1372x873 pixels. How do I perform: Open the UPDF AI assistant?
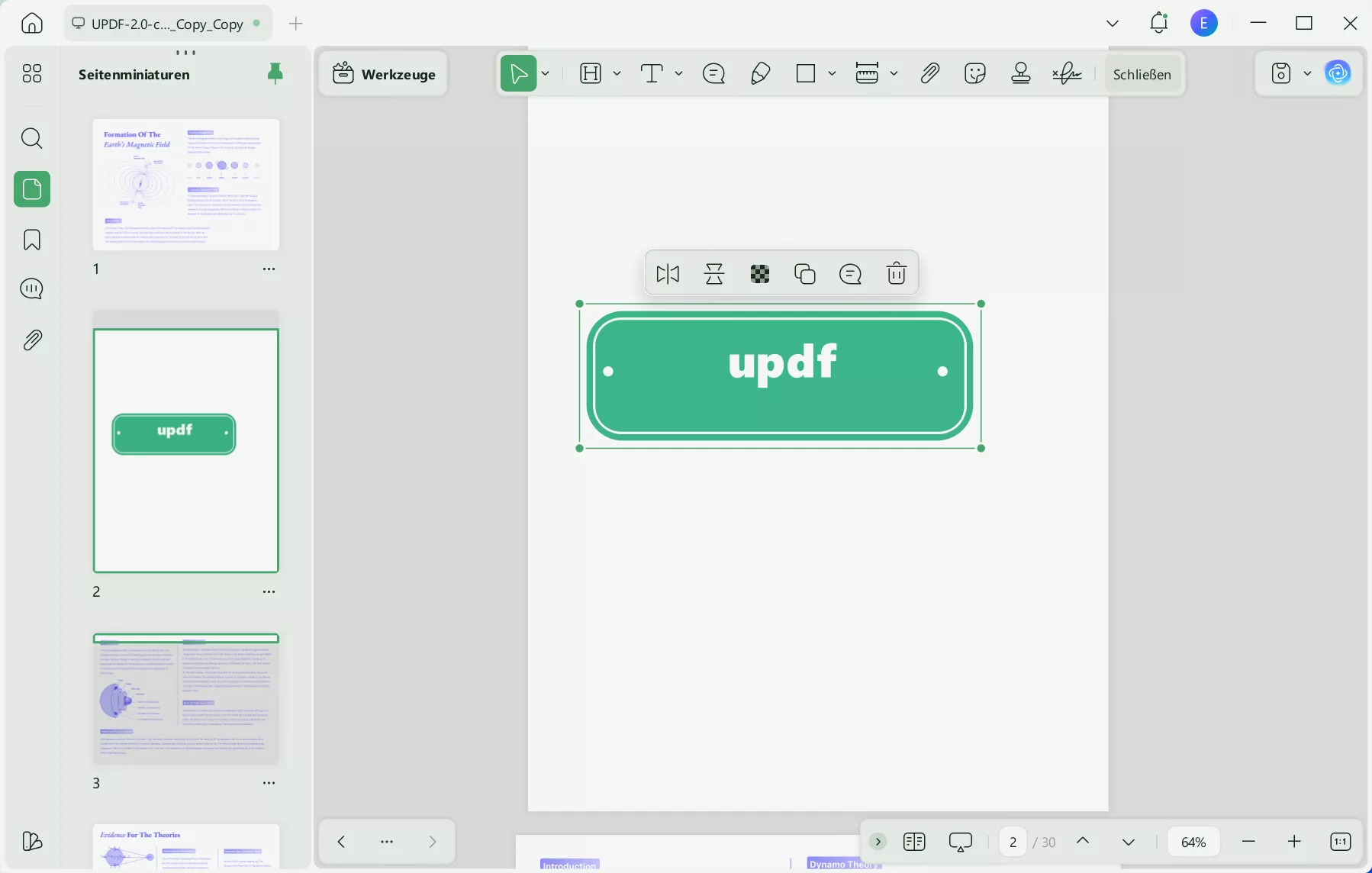coord(1338,73)
